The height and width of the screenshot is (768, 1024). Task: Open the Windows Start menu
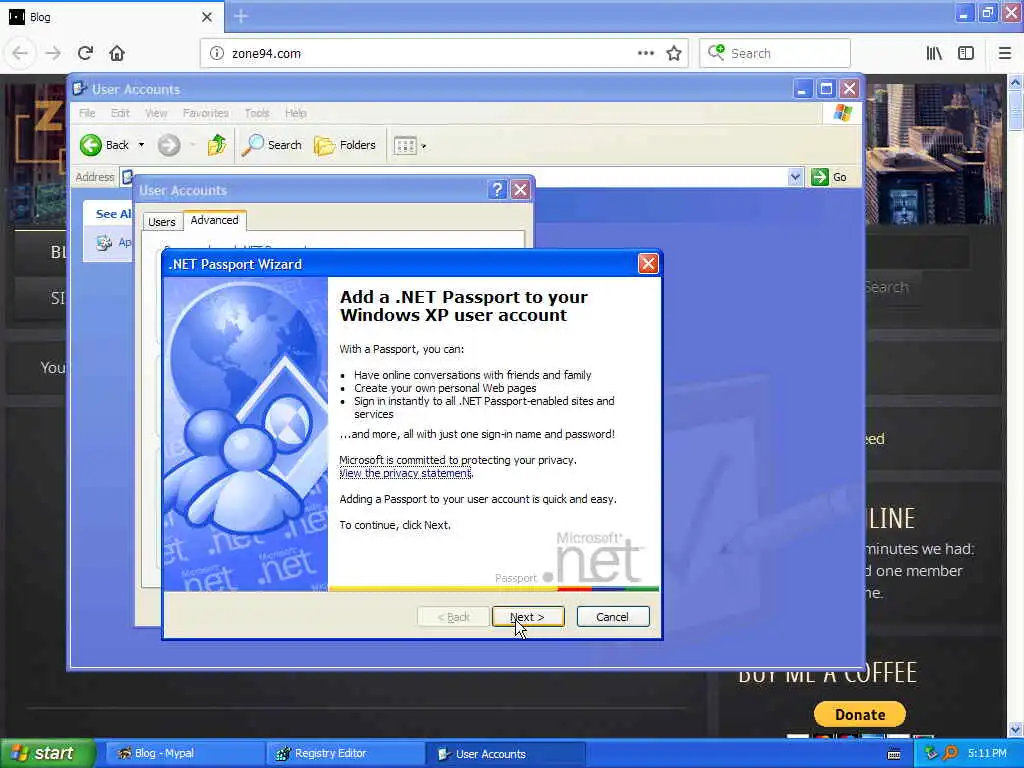(48, 754)
